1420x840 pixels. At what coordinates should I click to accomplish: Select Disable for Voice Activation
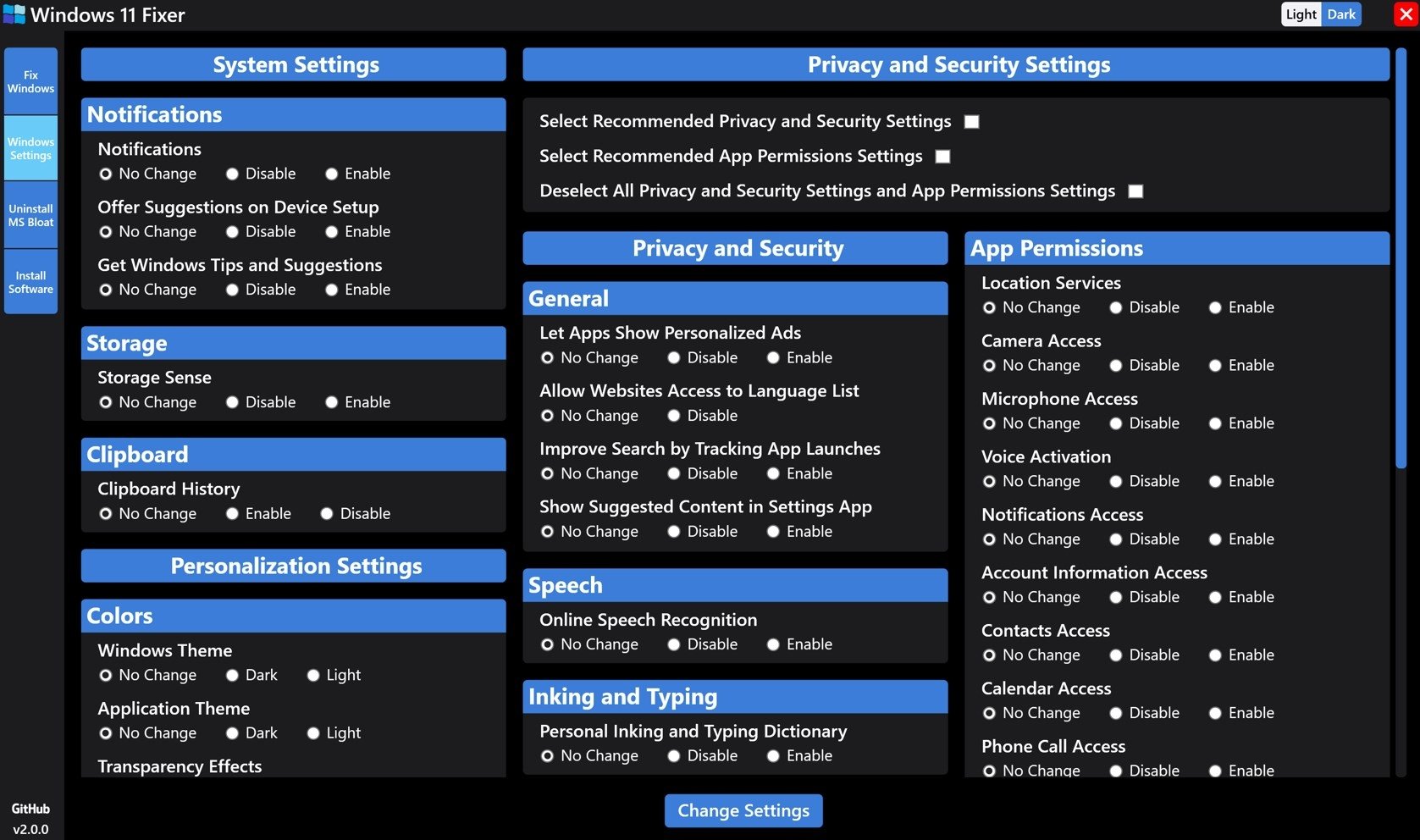tap(1116, 482)
